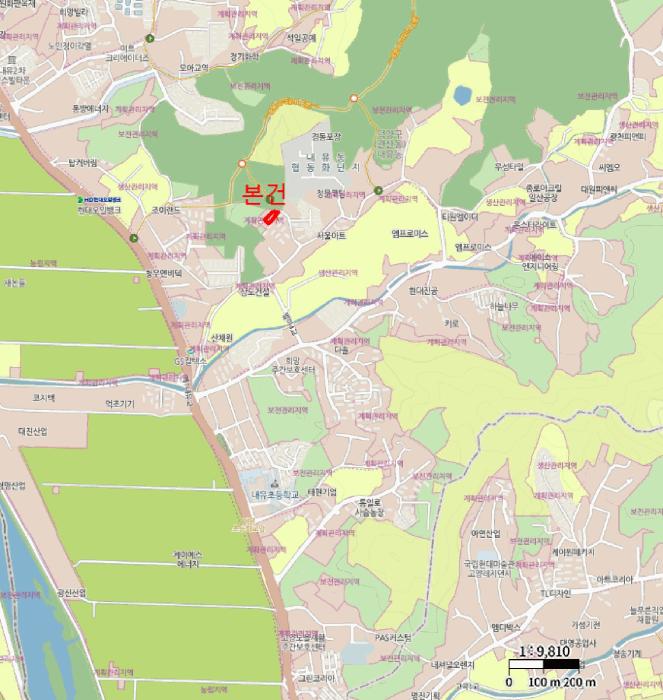Select the 현대진공 label
This screenshot has height=700, width=663.
click(423, 291)
